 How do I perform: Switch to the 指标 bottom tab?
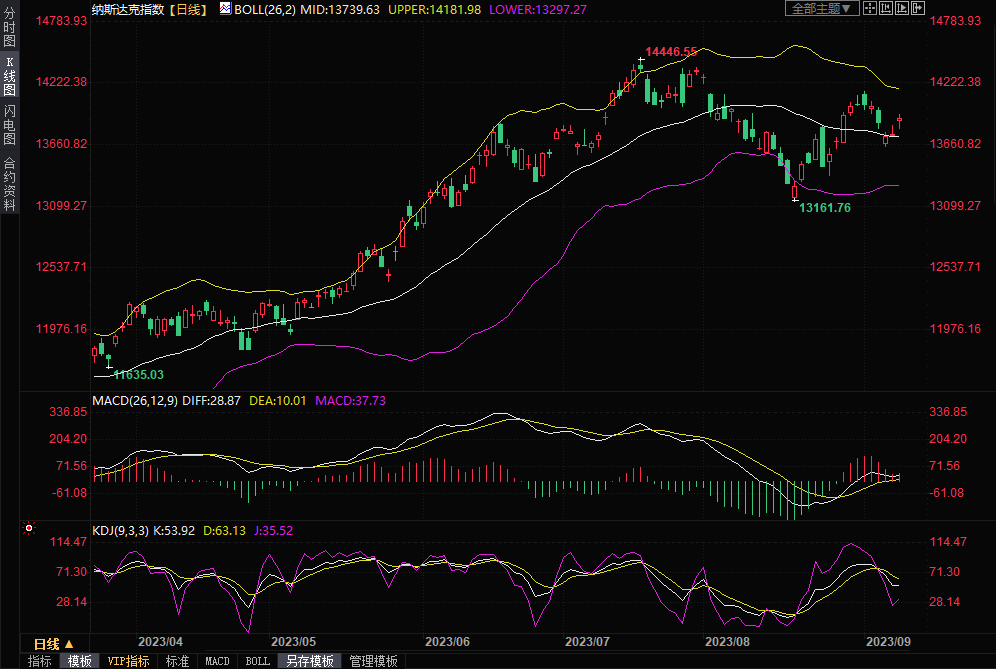pyautogui.click(x=39, y=661)
